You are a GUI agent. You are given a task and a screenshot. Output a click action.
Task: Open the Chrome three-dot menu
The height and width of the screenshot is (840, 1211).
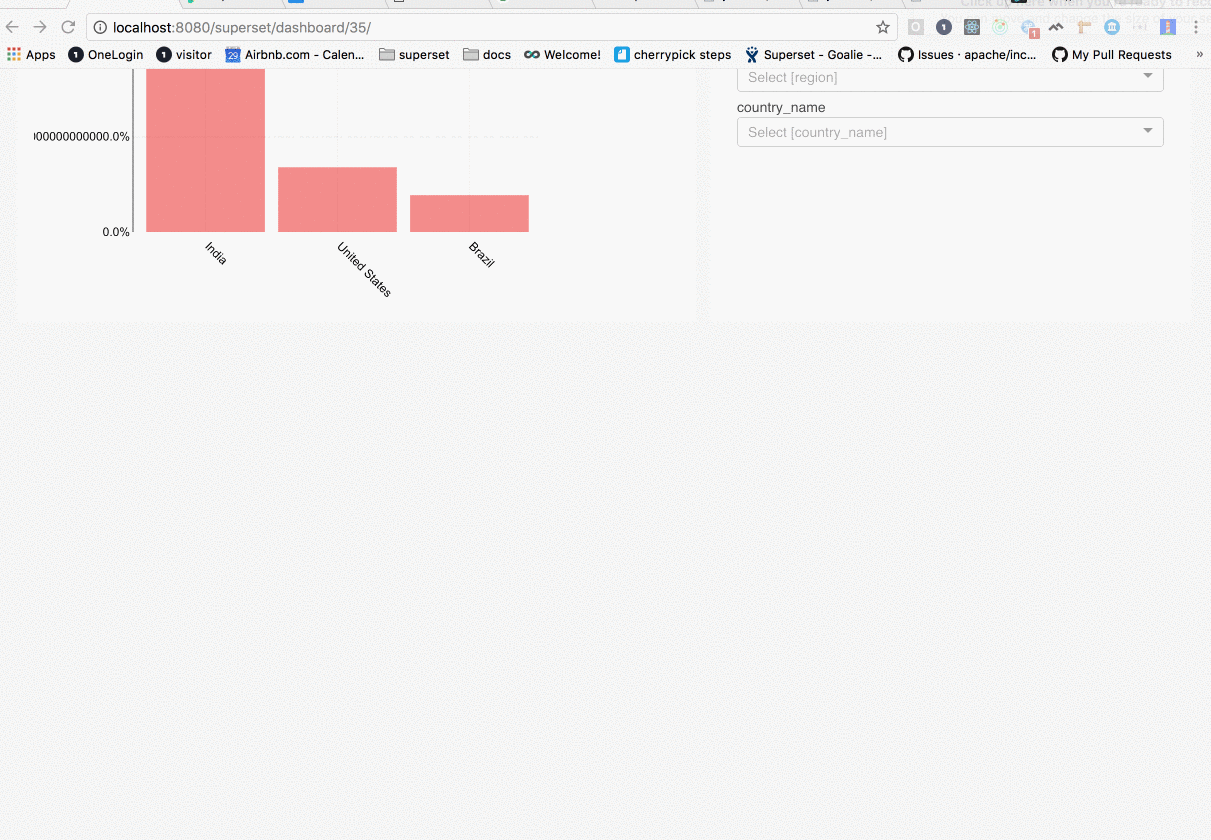pyautogui.click(x=1196, y=27)
